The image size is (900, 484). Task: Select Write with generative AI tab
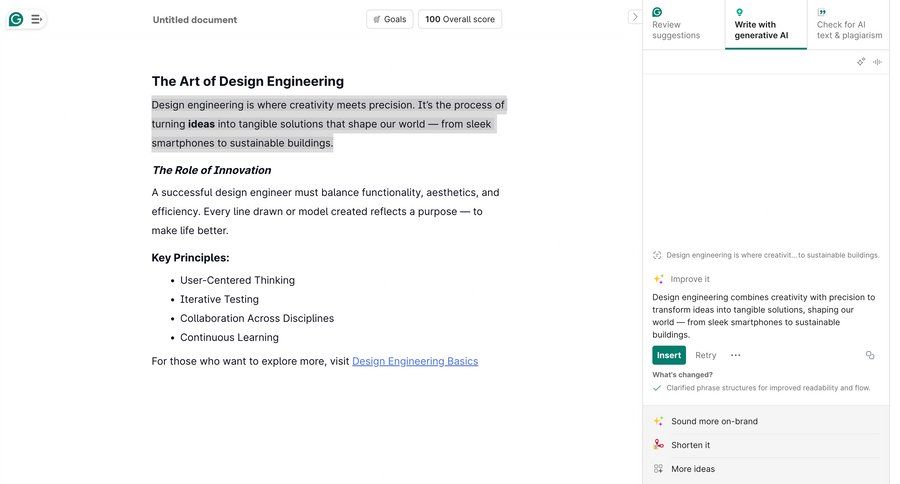[x=766, y=24]
